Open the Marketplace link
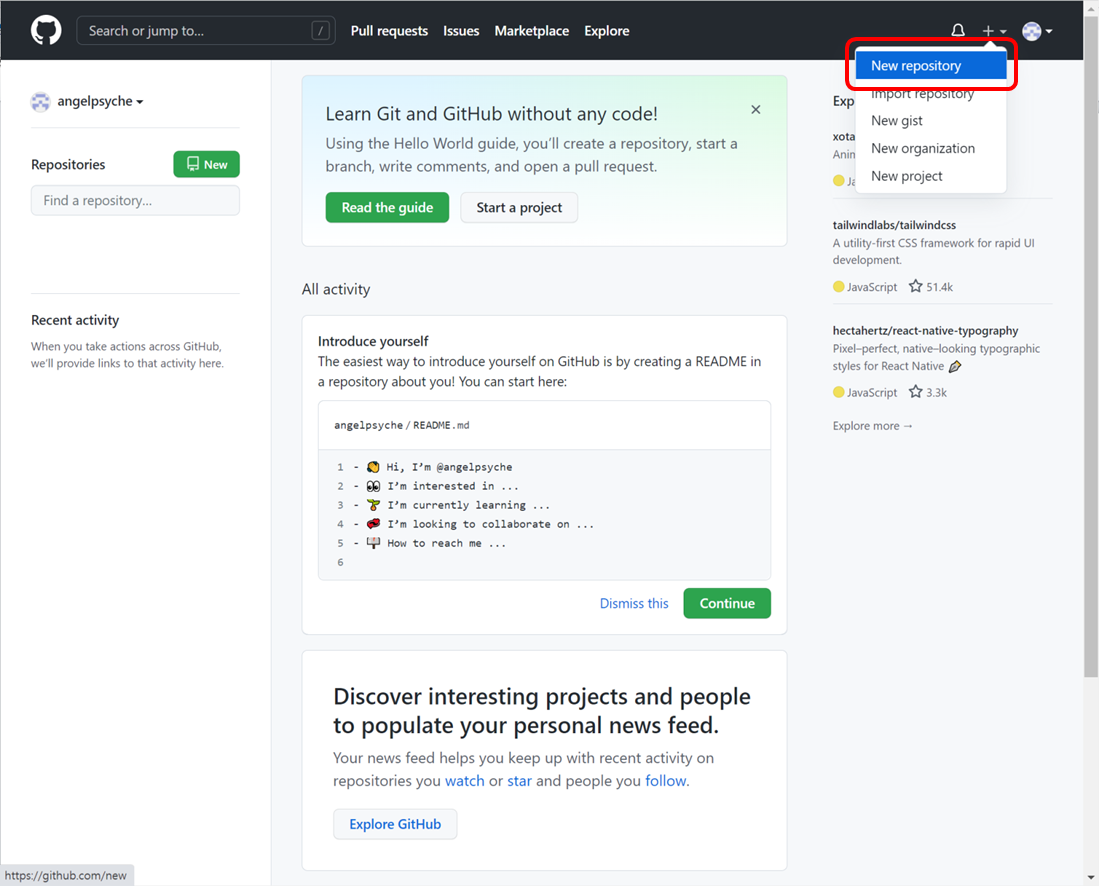The image size is (1099, 886). [531, 31]
